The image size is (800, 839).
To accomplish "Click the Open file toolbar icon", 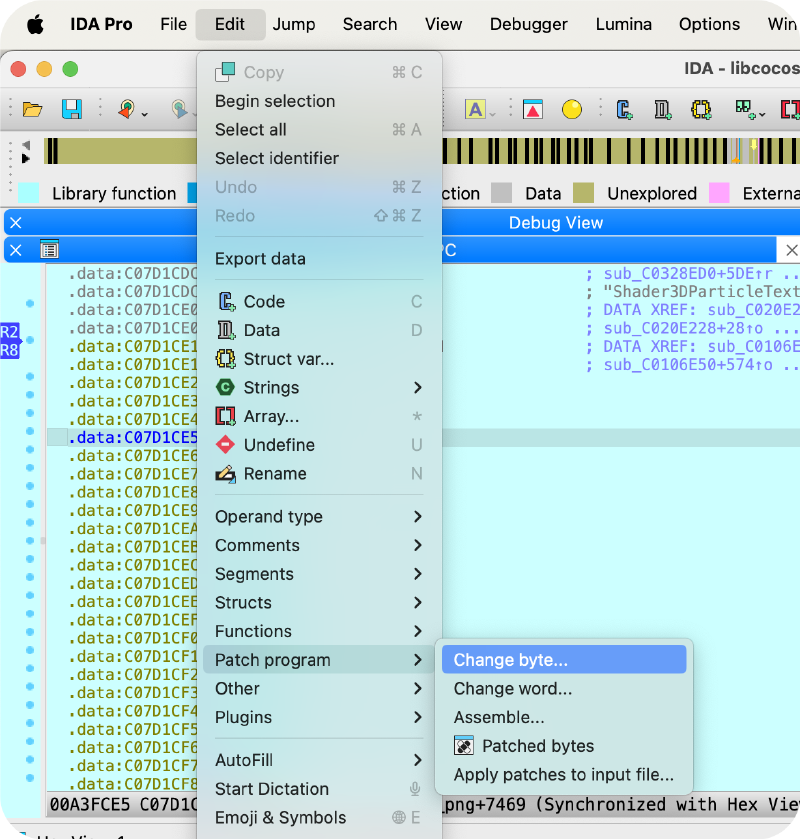I will [32, 109].
